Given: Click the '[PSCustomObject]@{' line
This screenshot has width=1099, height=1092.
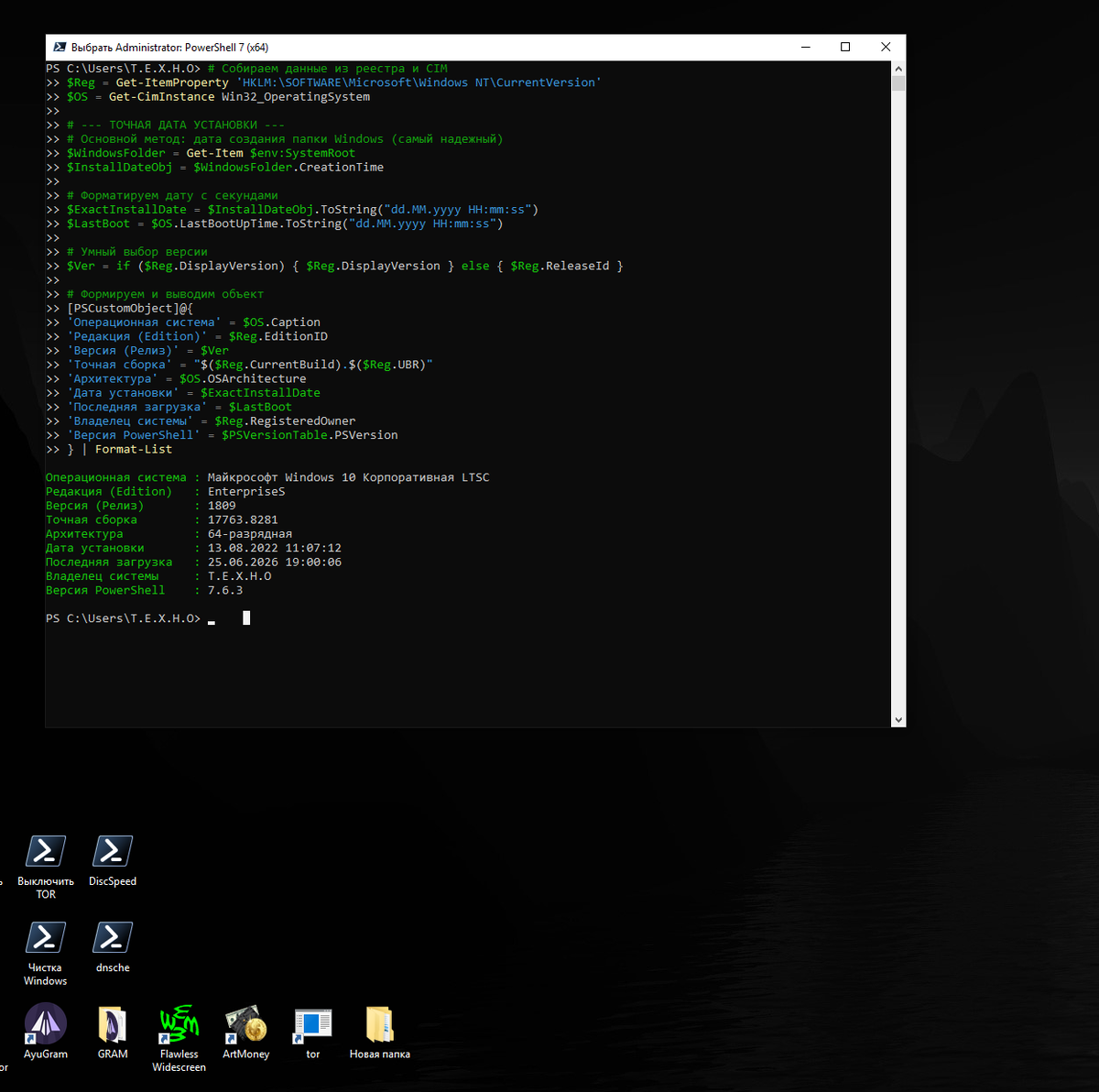Looking at the screenshot, I should point(130,308).
